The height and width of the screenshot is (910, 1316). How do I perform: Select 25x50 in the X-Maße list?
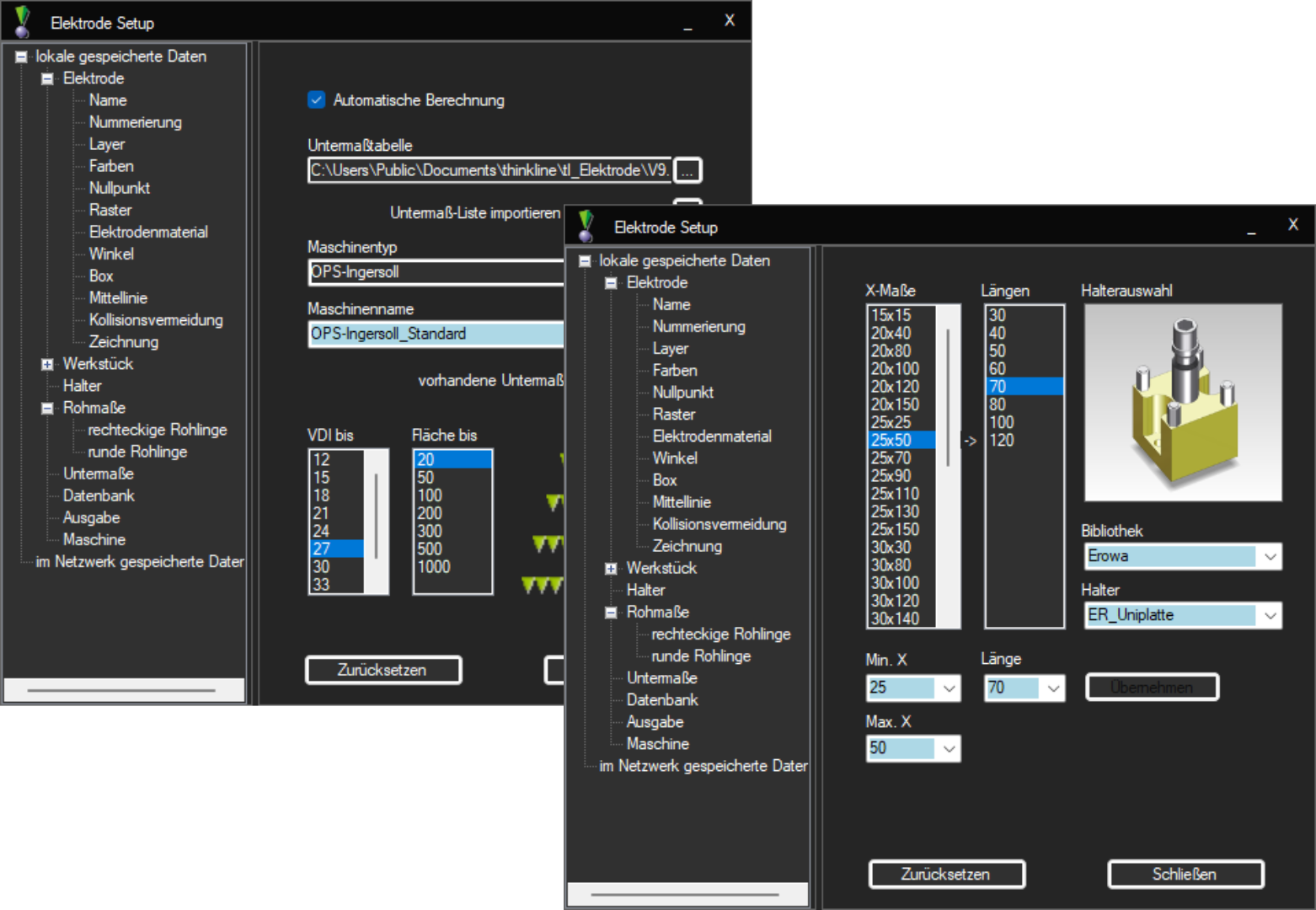902,440
